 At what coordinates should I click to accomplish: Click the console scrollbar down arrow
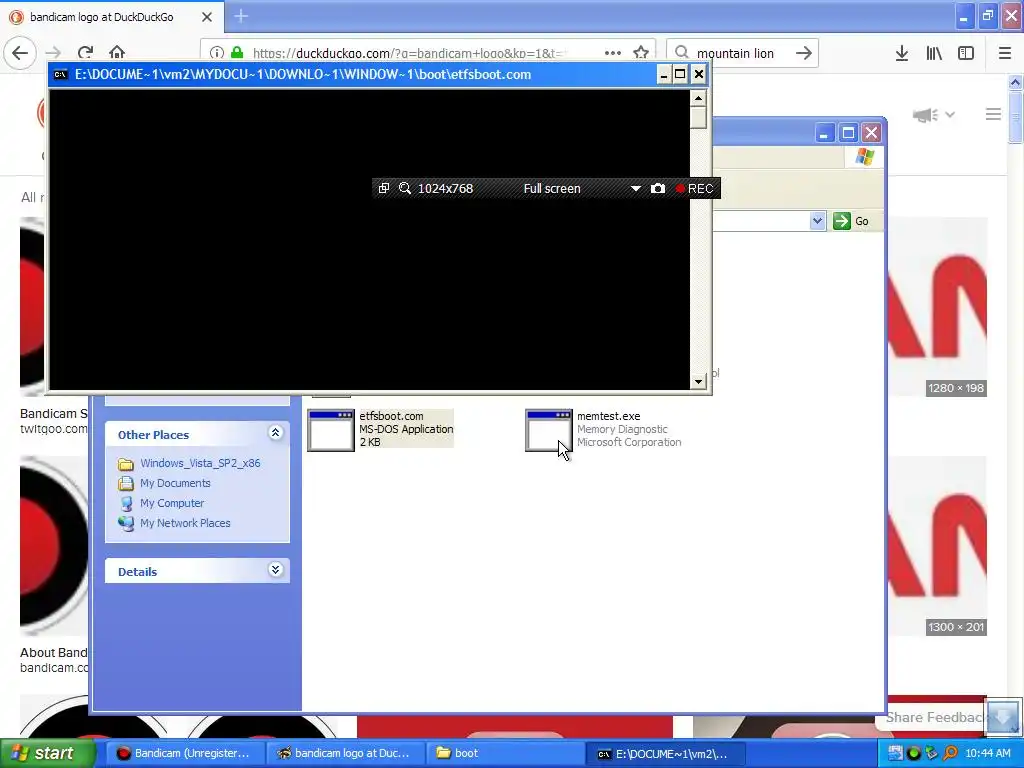coord(698,381)
